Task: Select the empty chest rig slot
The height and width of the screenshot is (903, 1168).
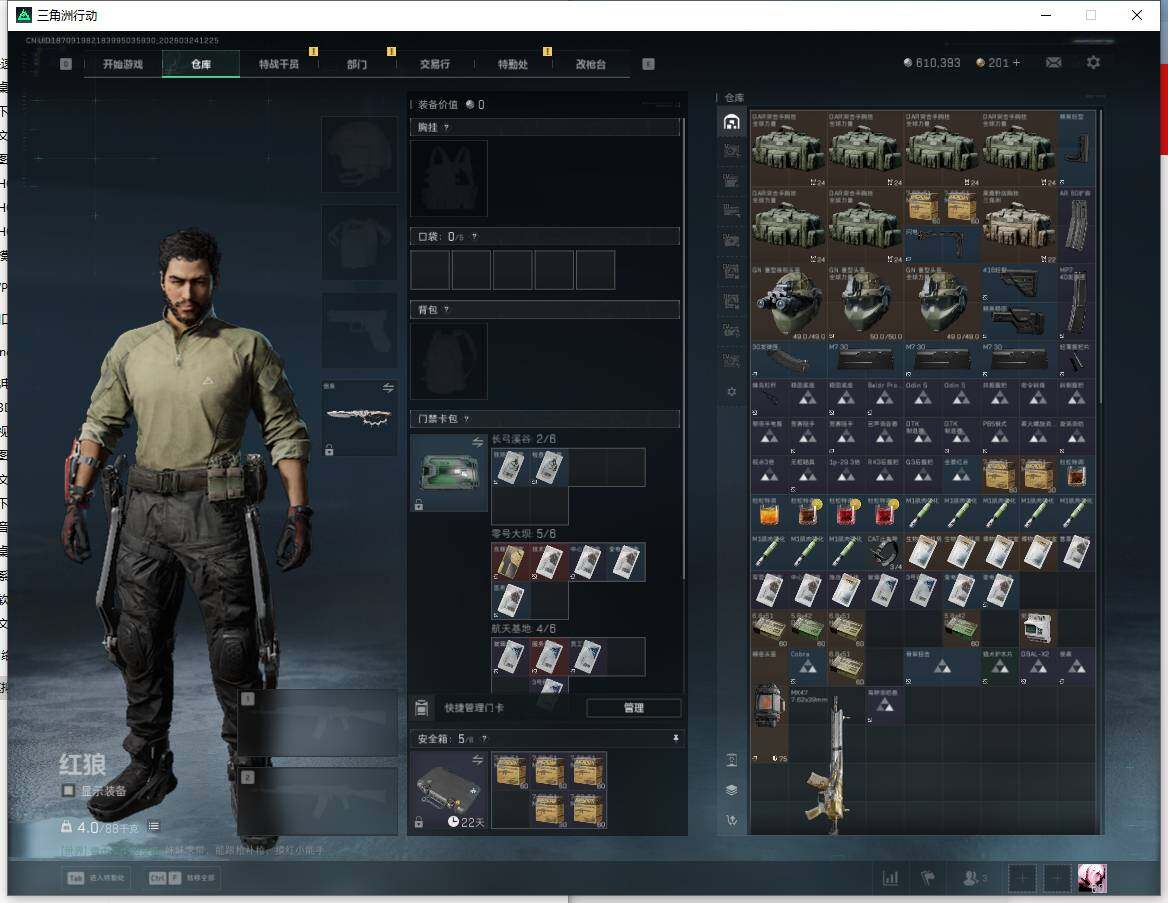Action: coord(449,179)
